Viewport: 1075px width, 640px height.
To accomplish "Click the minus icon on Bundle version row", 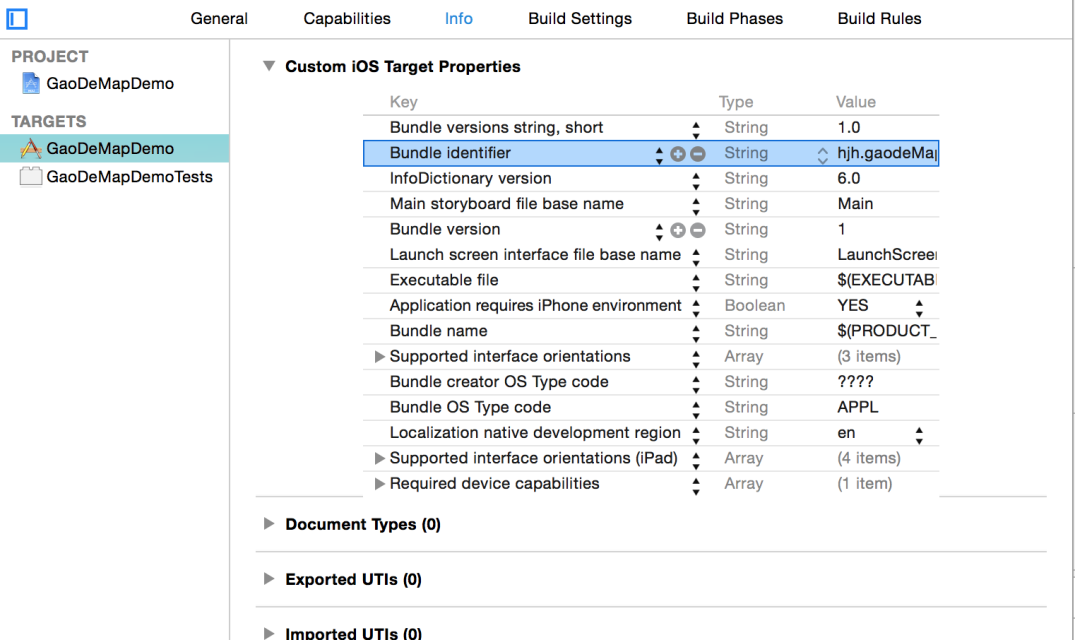I will (x=698, y=230).
